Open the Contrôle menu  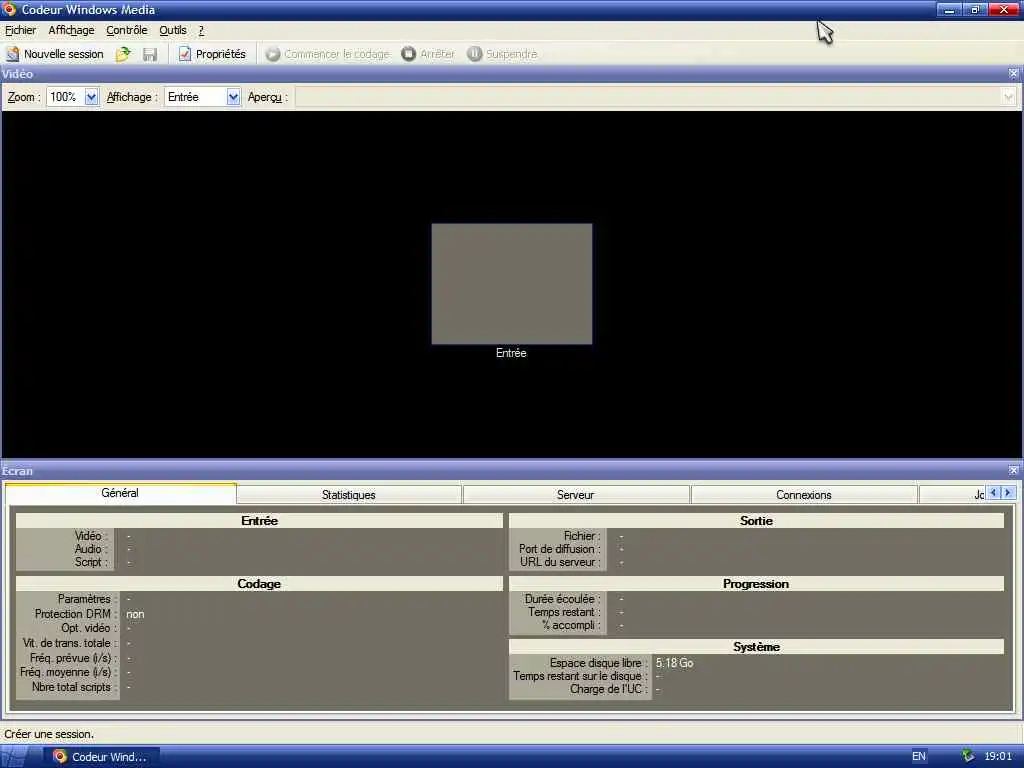pyautogui.click(x=127, y=30)
